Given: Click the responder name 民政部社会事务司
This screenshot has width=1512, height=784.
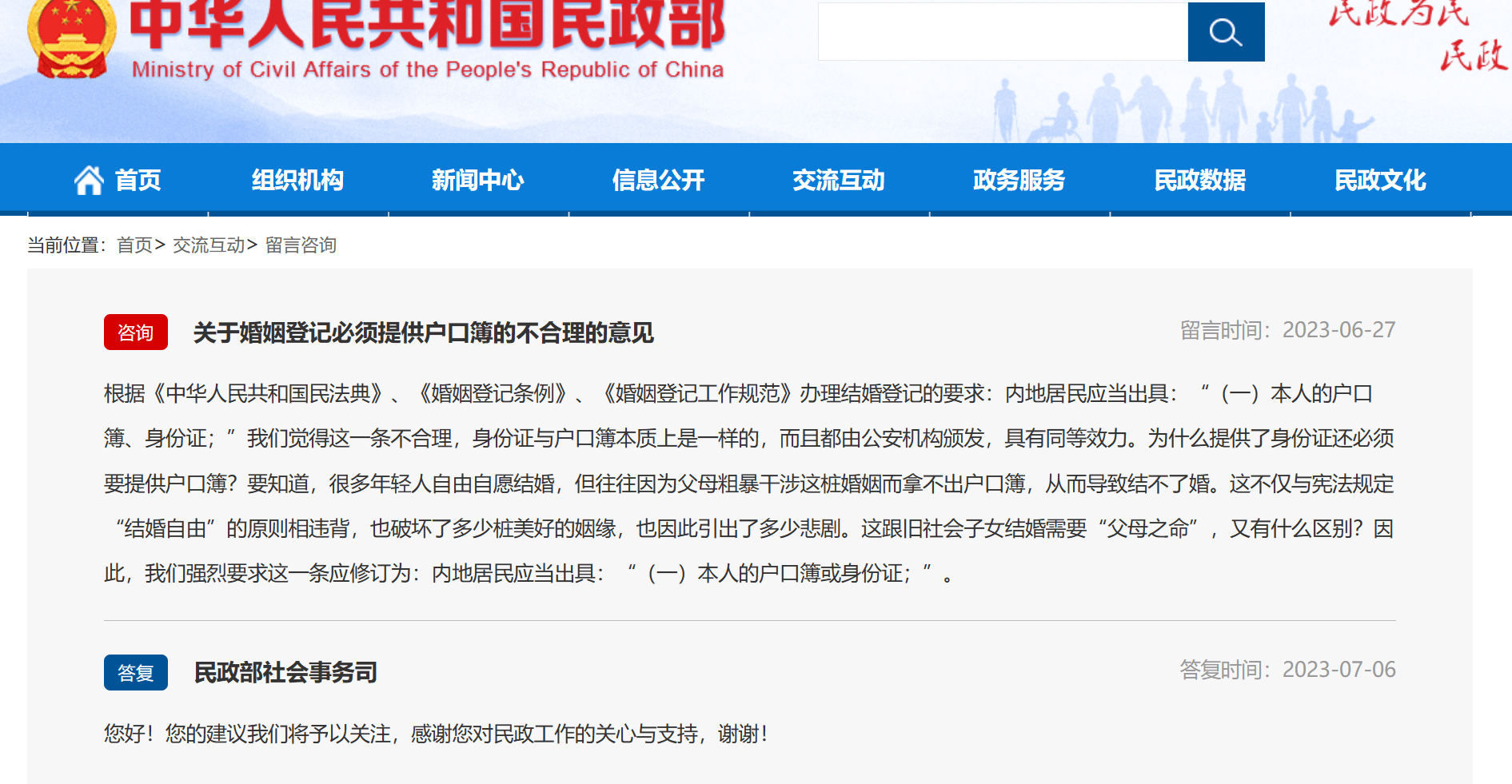Looking at the screenshot, I should [x=285, y=673].
